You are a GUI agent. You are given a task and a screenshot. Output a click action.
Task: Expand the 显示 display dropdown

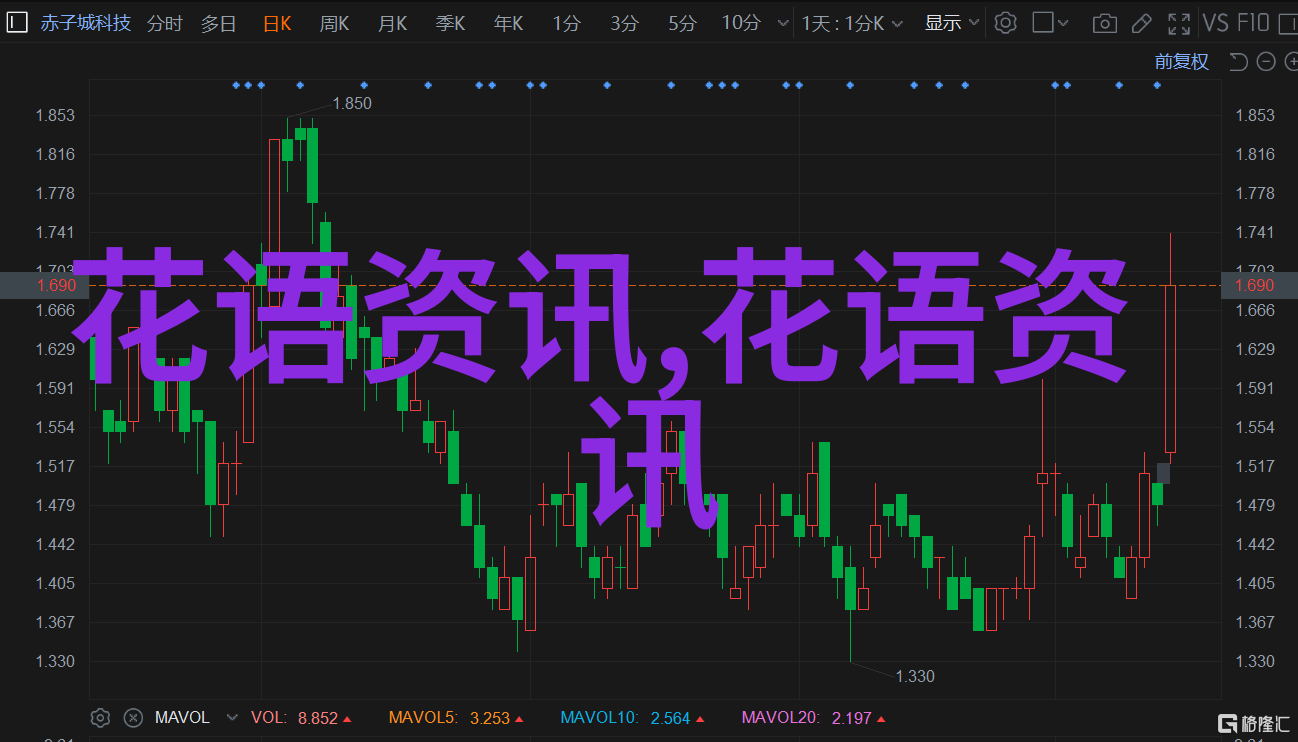951,22
